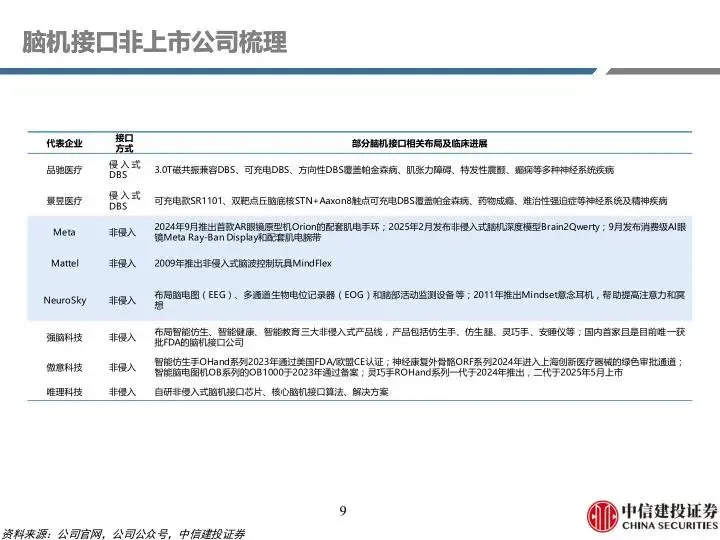Click the 部分脑机接口相关布局及临床进展 header
The width and height of the screenshot is (720, 540).
(x=419, y=143)
